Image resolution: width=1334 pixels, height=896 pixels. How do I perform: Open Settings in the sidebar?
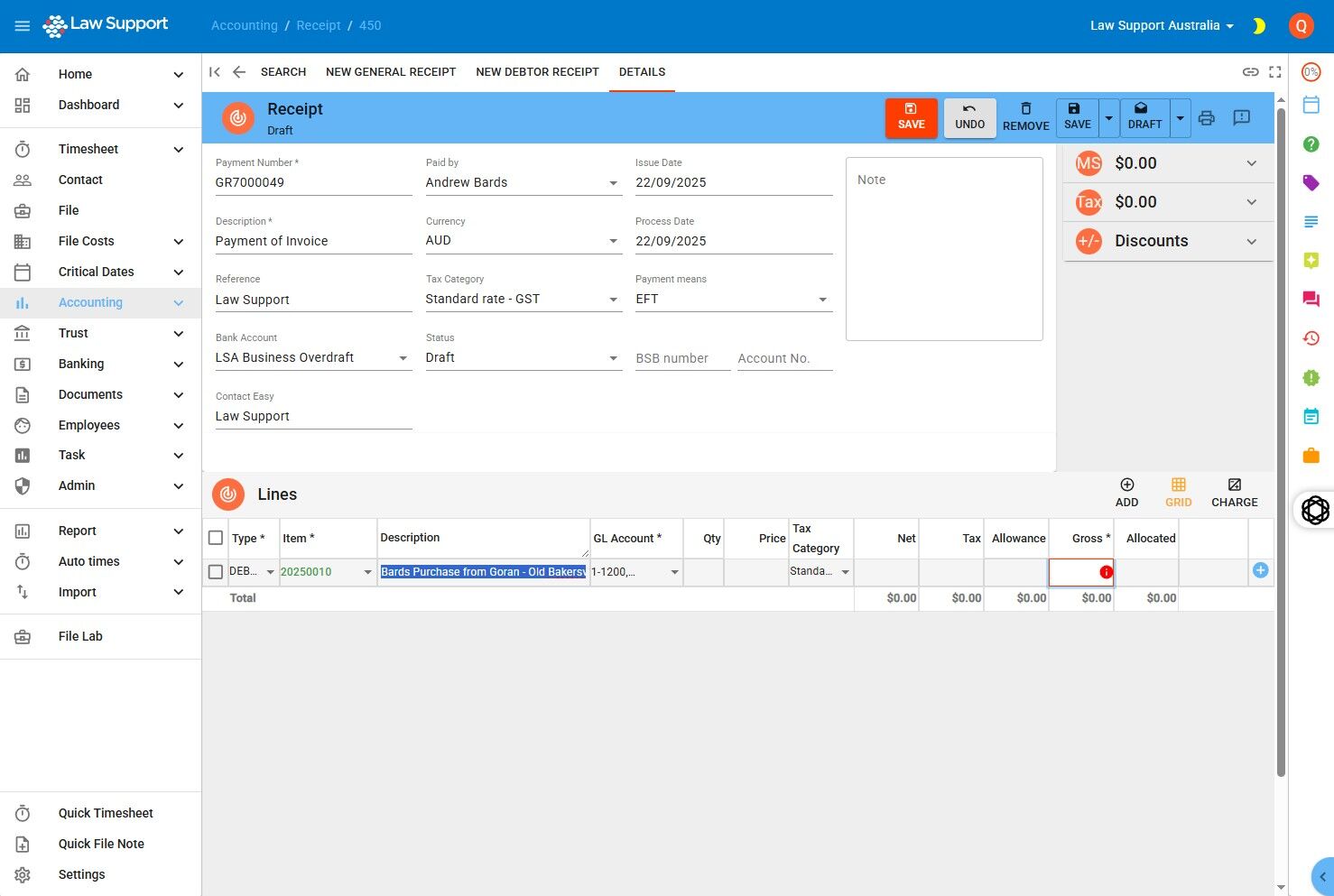click(101, 875)
